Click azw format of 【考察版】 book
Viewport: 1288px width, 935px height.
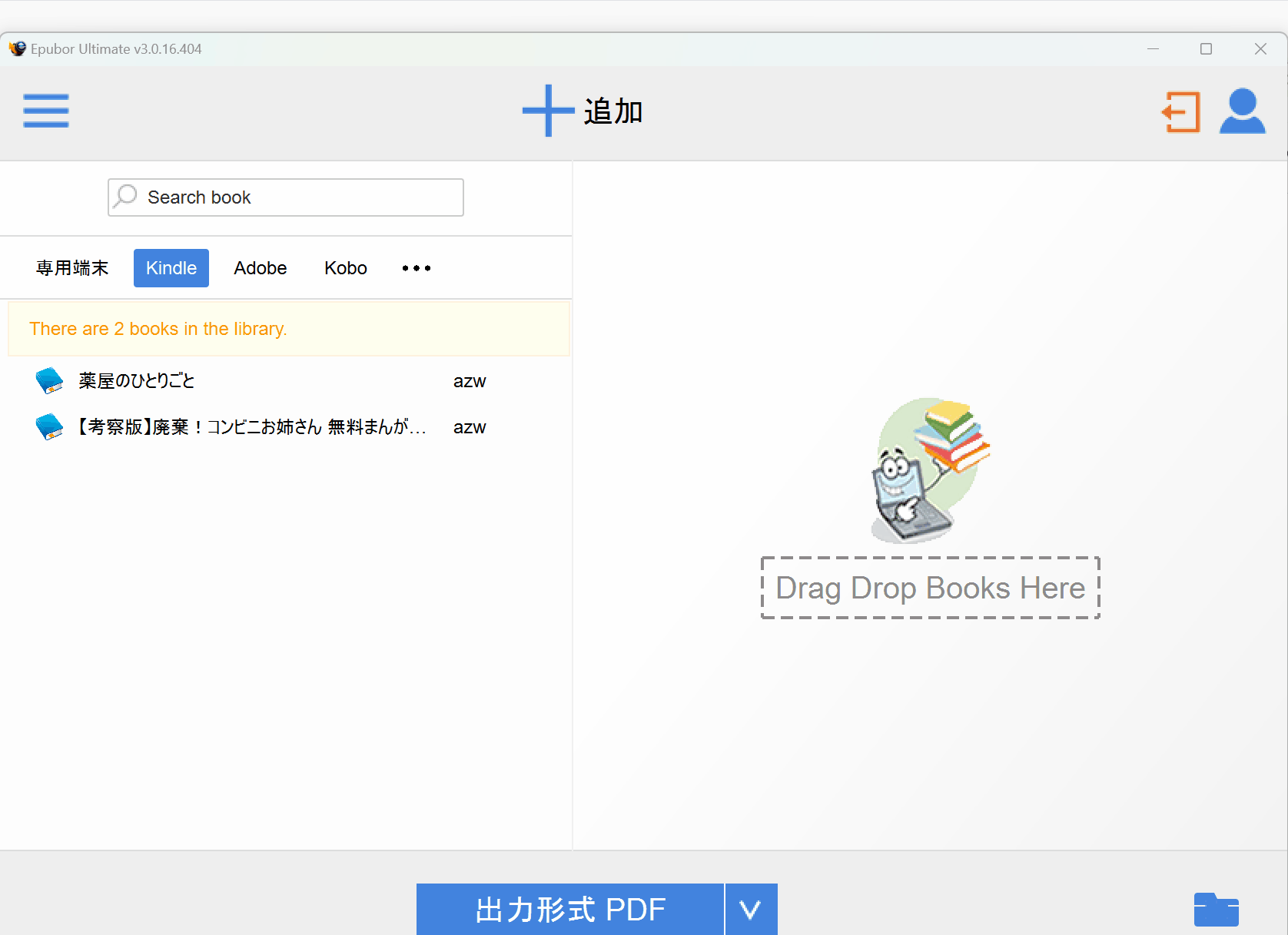pyautogui.click(x=470, y=427)
